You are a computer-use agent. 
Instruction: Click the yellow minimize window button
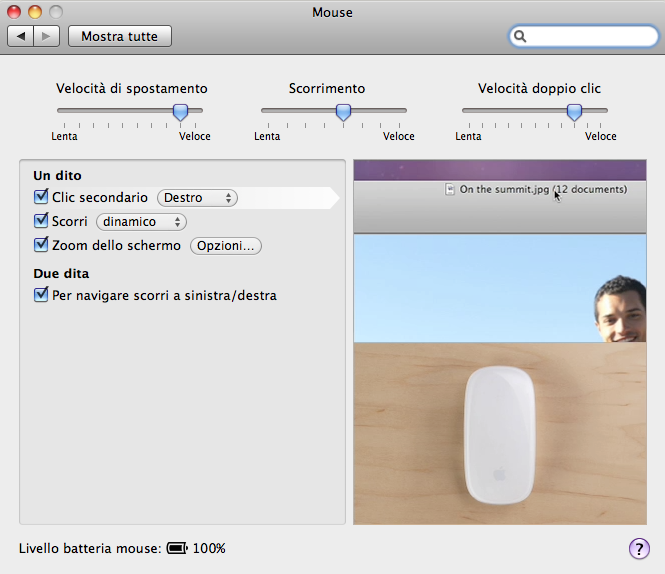(x=35, y=12)
